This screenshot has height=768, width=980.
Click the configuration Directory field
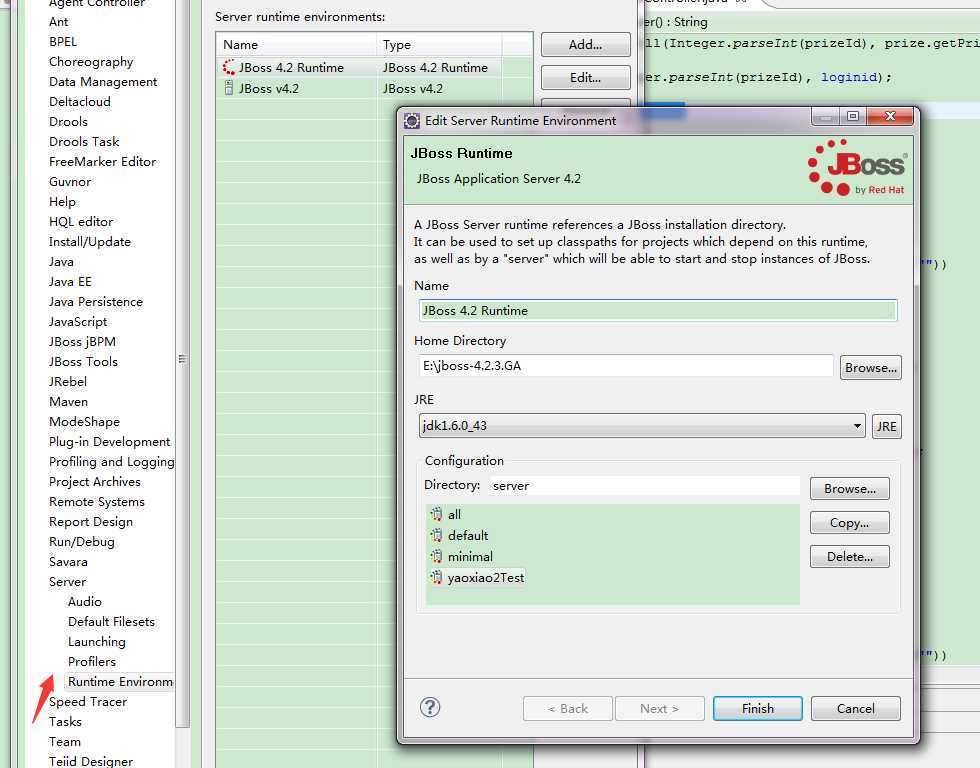coord(644,486)
